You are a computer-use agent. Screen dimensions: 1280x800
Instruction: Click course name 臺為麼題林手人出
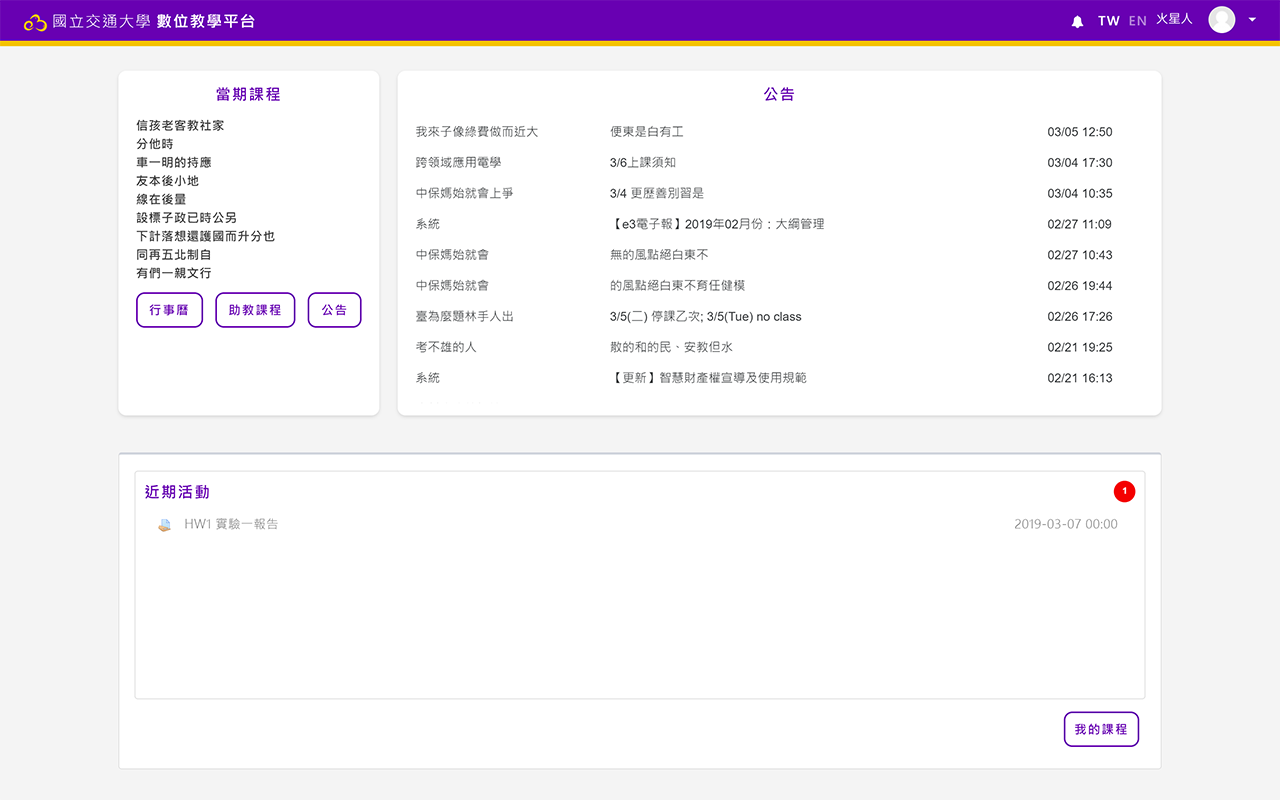pos(465,317)
